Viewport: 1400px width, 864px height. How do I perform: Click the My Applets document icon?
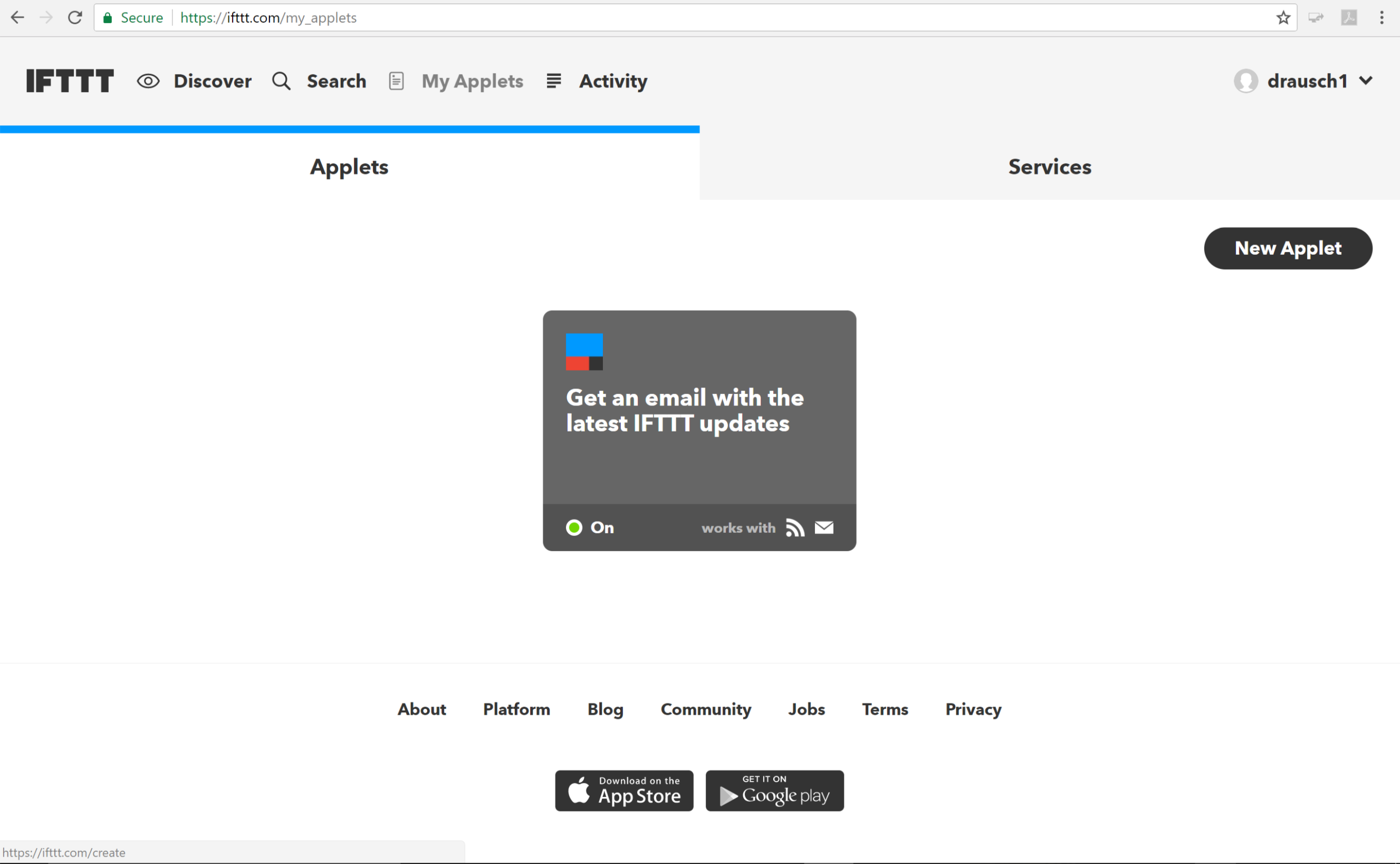[x=397, y=81]
